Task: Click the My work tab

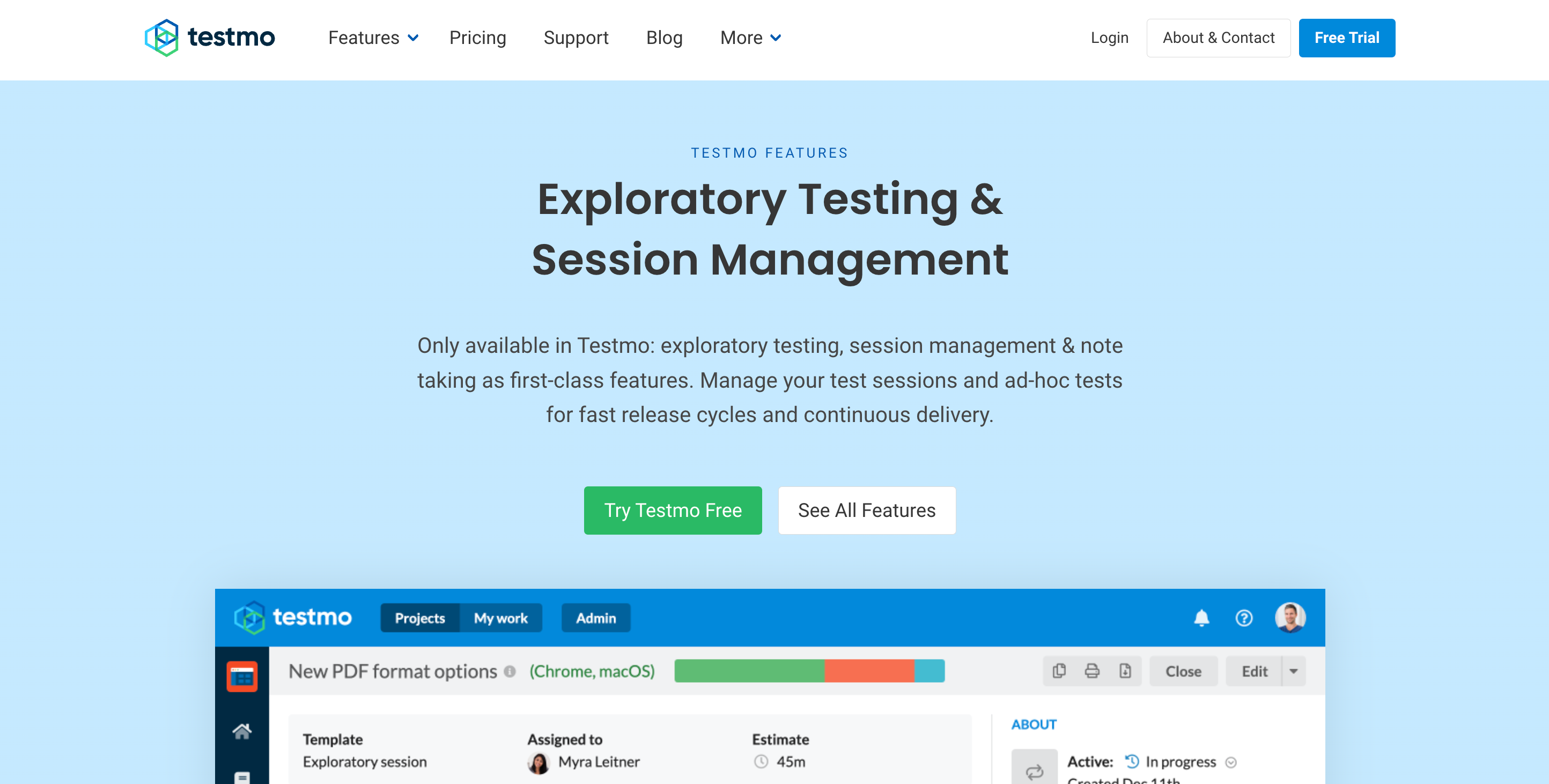Action: point(499,617)
